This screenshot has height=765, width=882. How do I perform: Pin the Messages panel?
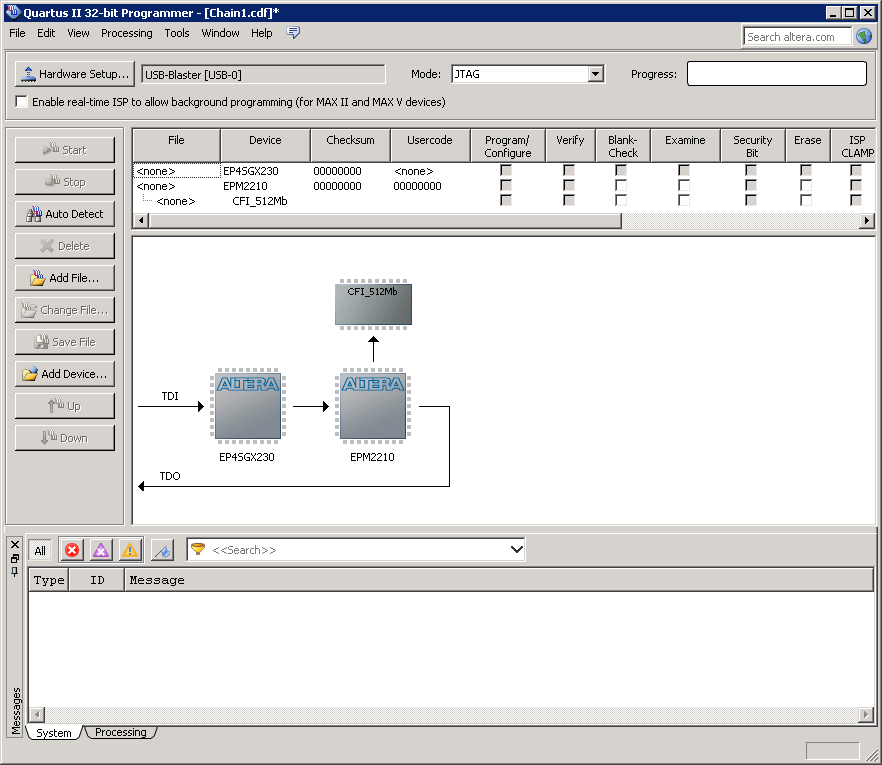pyautogui.click(x=15, y=572)
